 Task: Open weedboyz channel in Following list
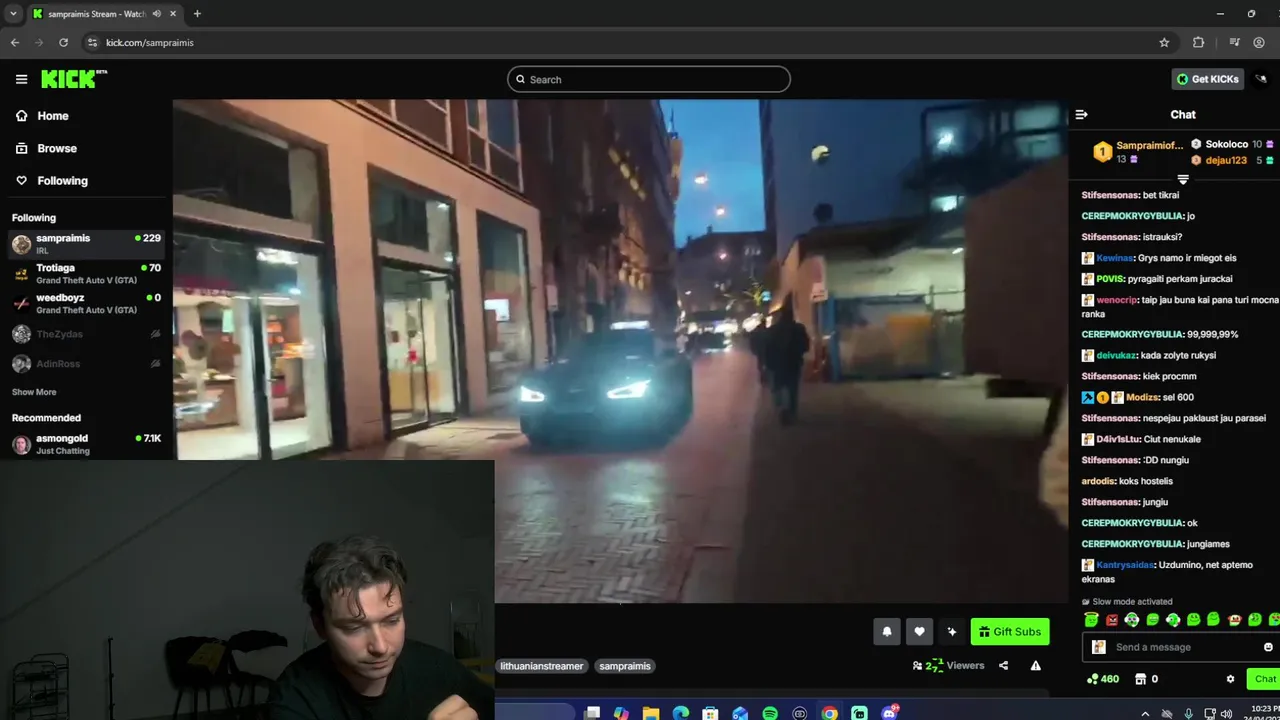pos(86,303)
